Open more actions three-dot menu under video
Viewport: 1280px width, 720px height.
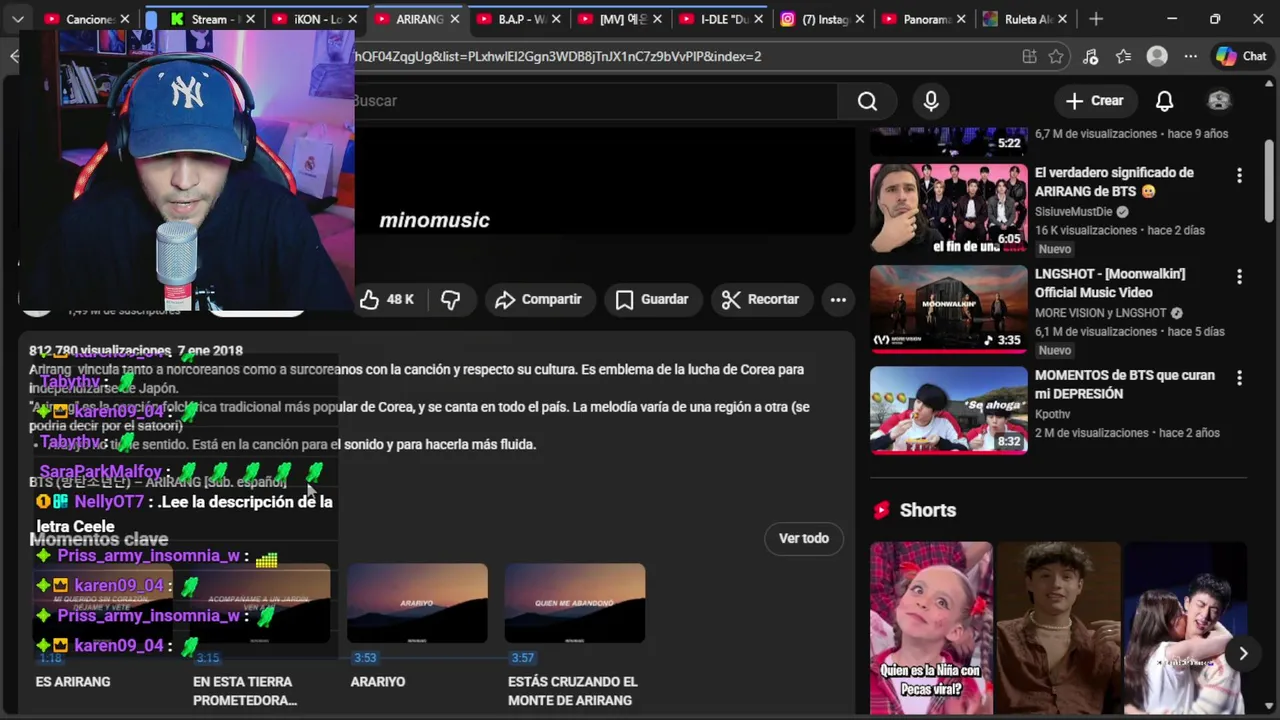pos(838,299)
